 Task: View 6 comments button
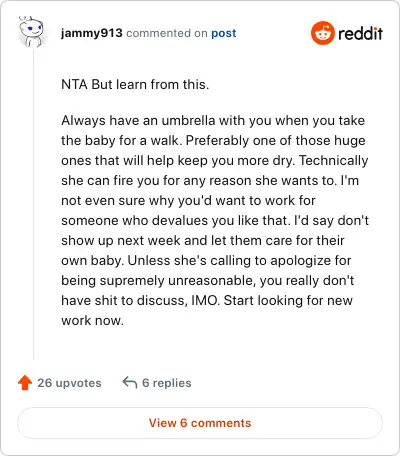[200, 423]
